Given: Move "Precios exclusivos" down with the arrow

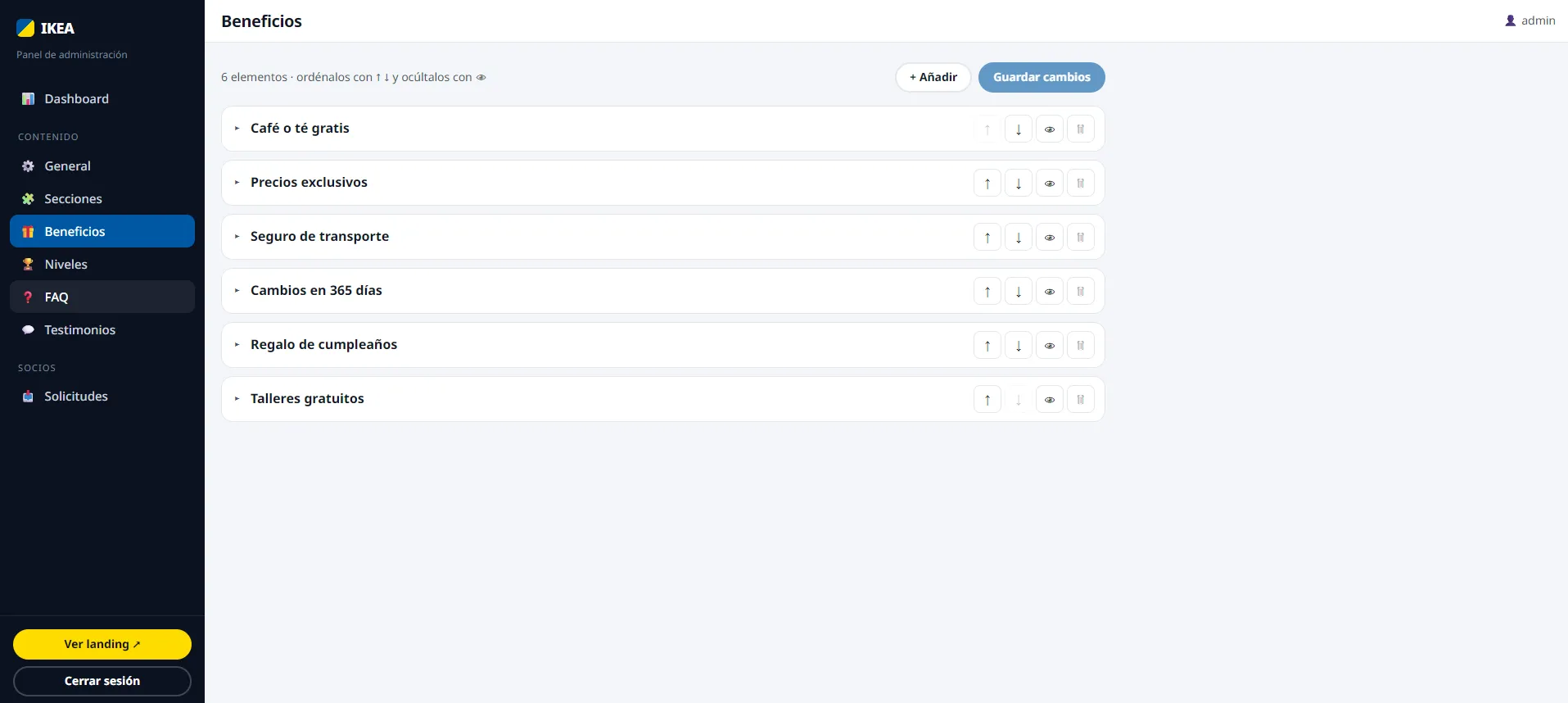Looking at the screenshot, I should tap(1019, 183).
